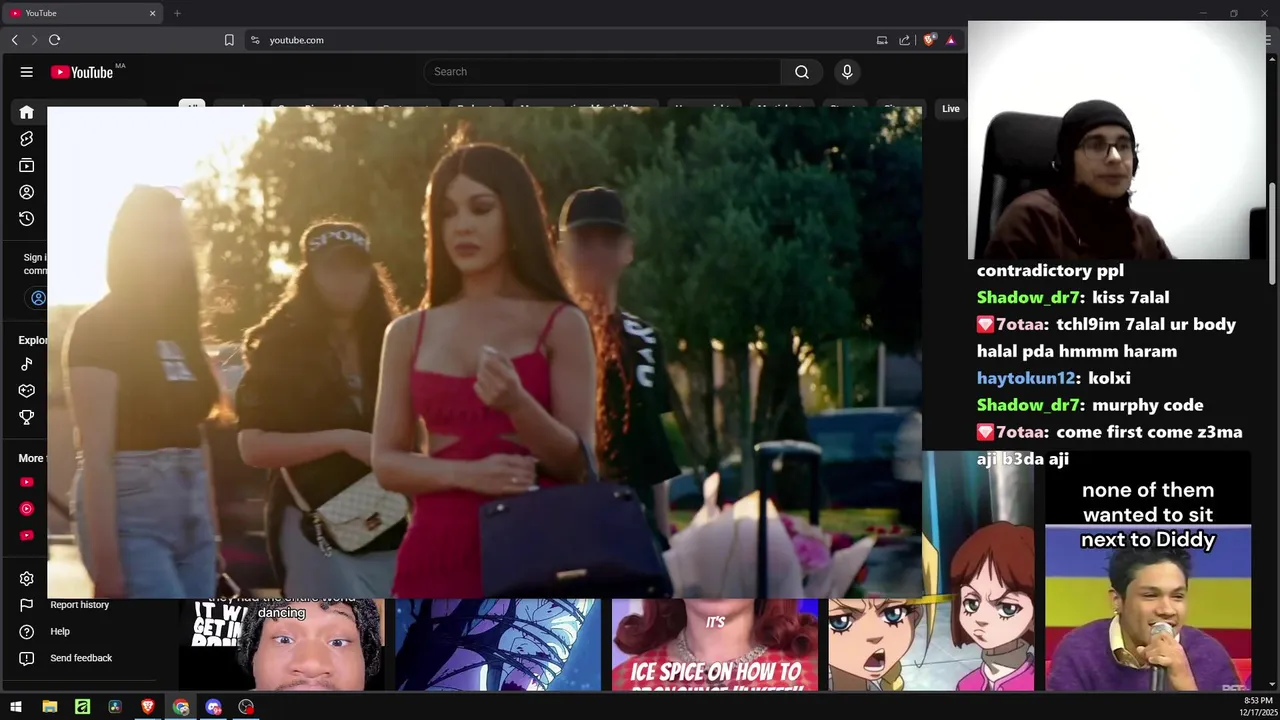Open the purple anime tree Short thumbnail

click(x=498, y=644)
